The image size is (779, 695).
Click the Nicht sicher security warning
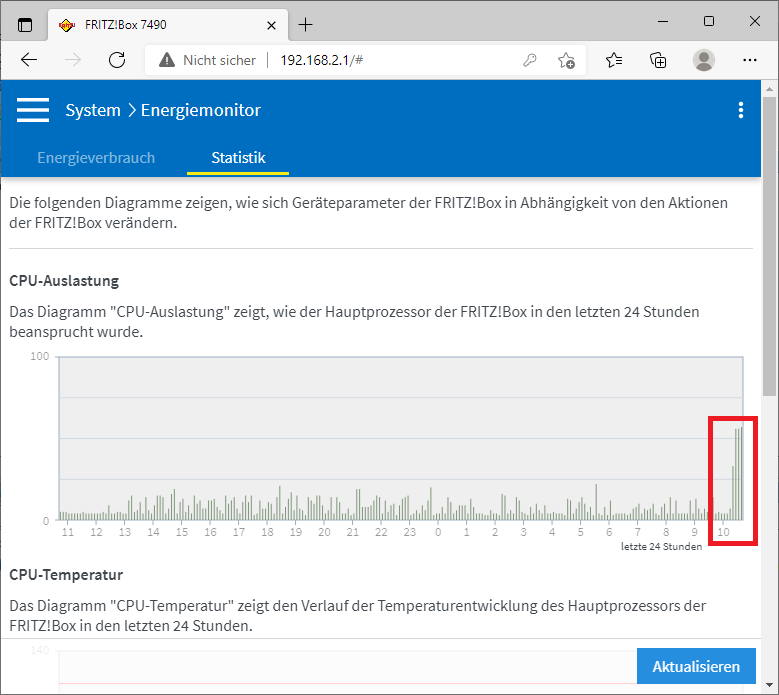tap(207, 60)
